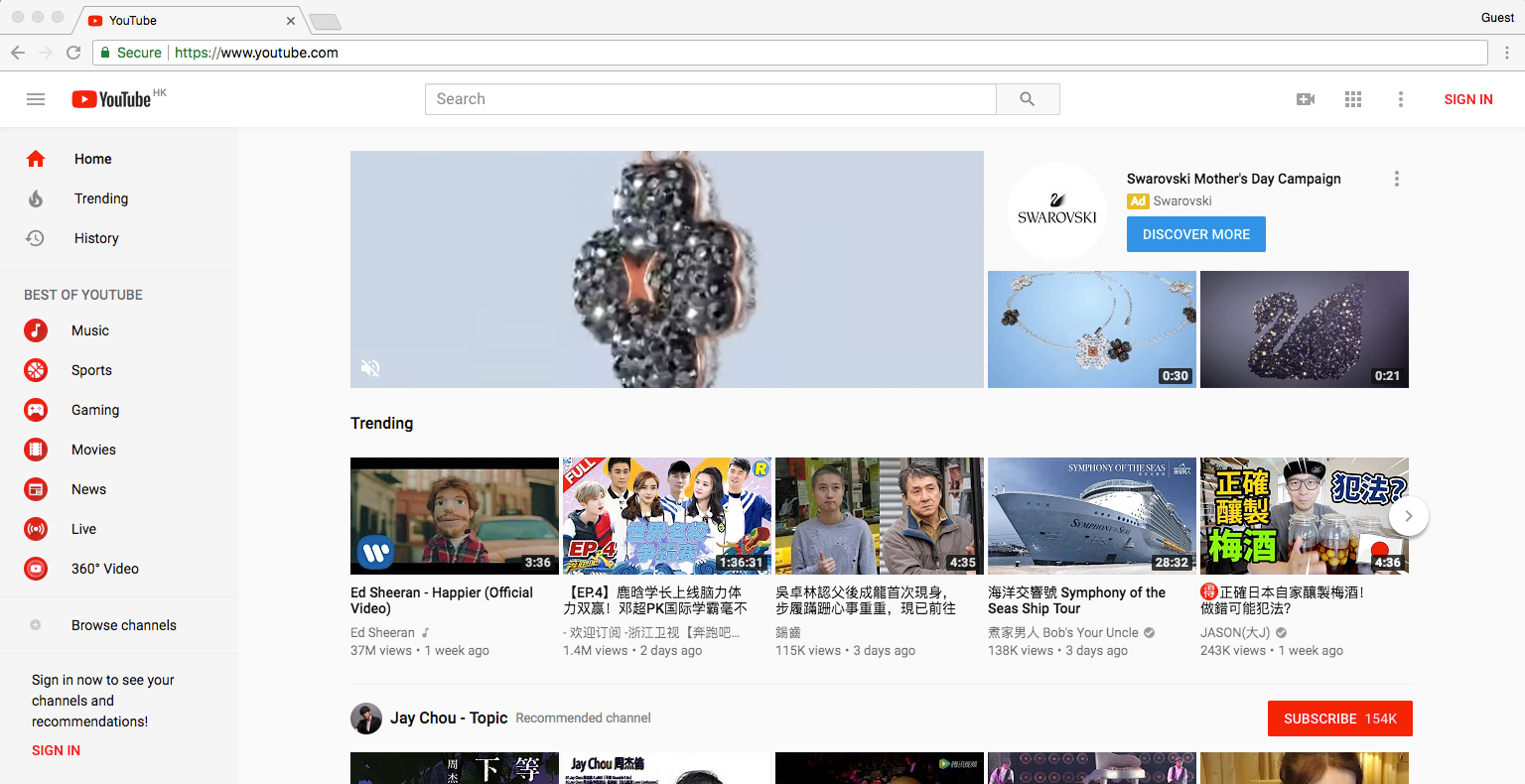The width and height of the screenshot is (1525, 784).
Task: Open the JASON(大J) channel name
Action: [1235, 632]
